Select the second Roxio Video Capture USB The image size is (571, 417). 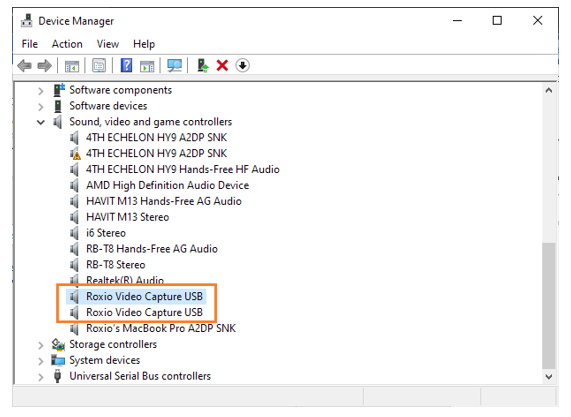[144, 312]
